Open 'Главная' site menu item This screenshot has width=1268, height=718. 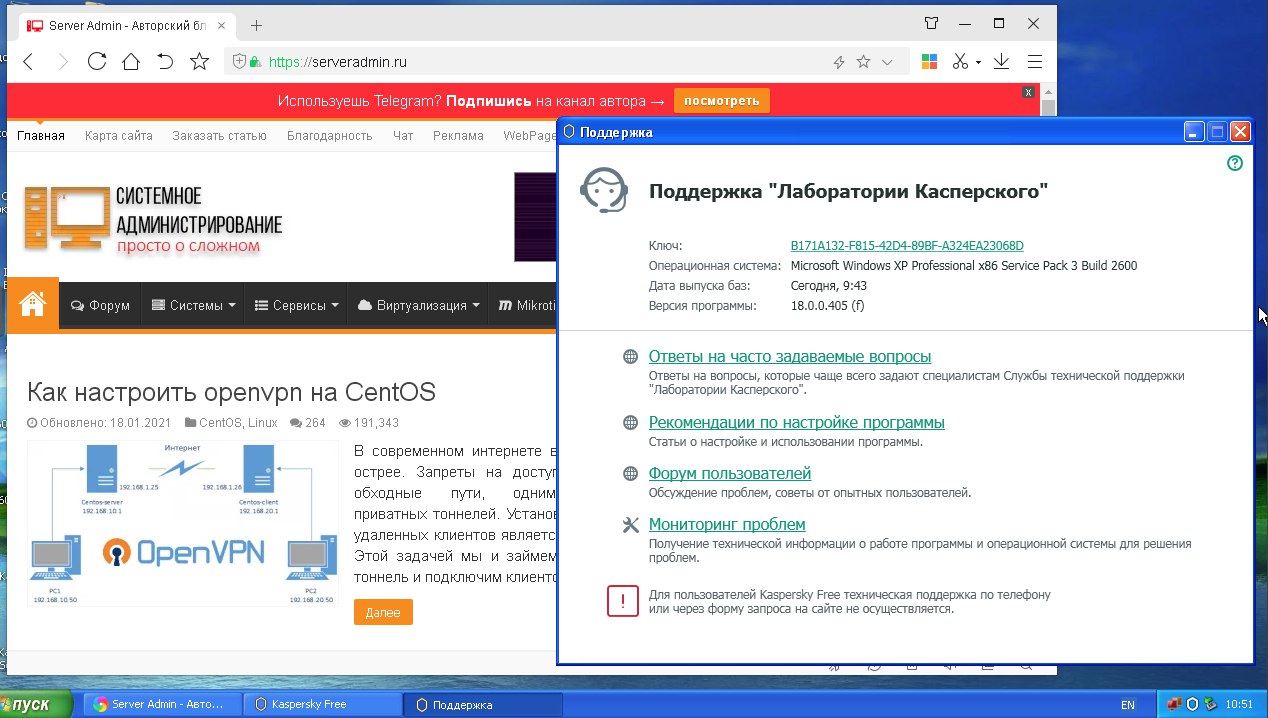(41, 136)
